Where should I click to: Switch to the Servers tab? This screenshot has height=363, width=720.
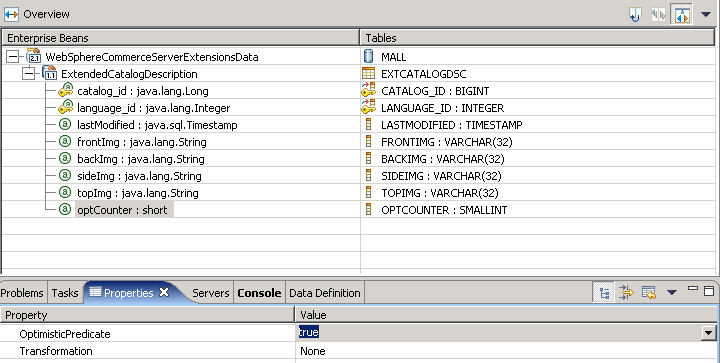(x=211, y=293)
